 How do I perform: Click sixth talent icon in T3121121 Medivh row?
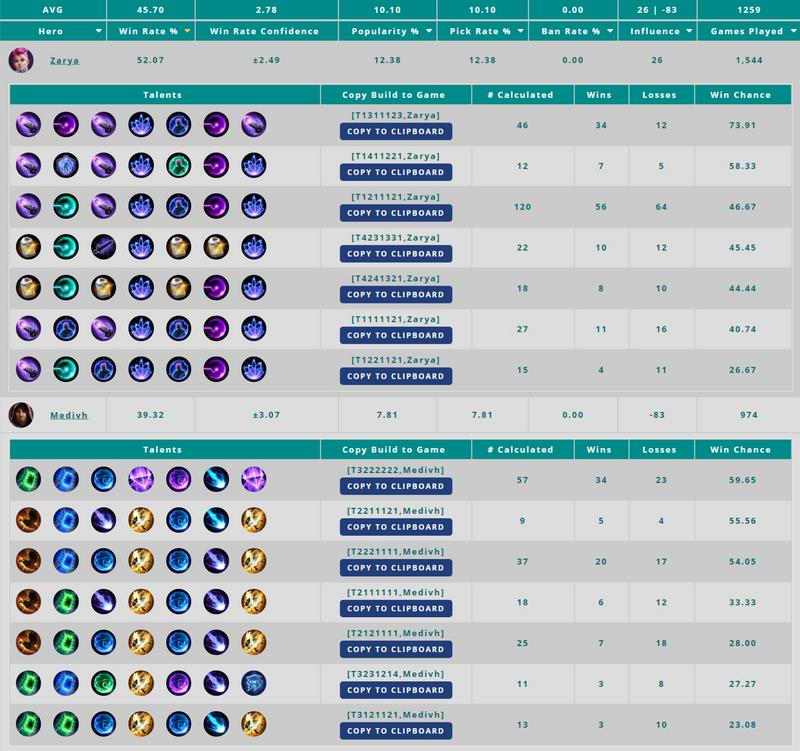pos(216,724)
